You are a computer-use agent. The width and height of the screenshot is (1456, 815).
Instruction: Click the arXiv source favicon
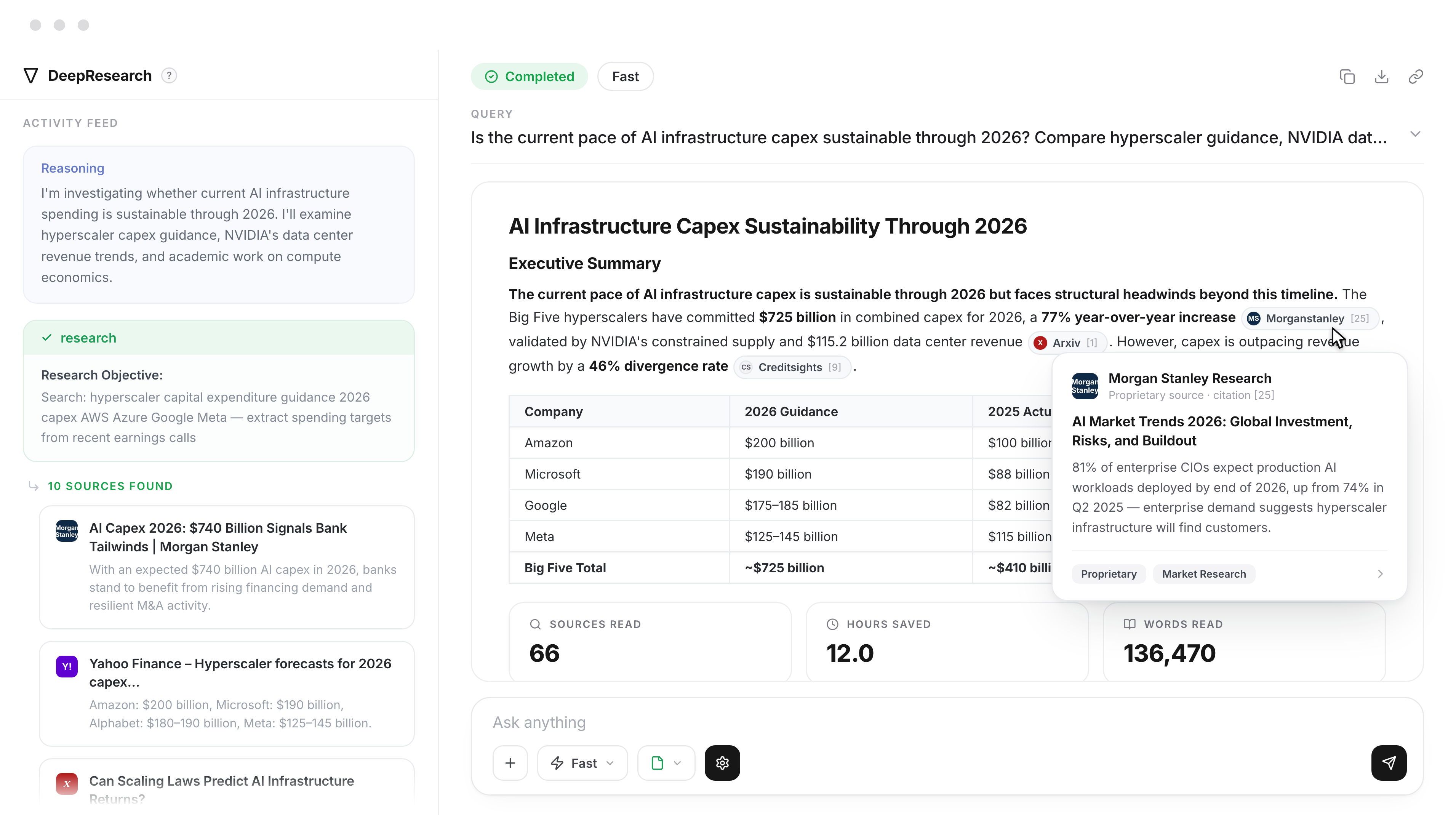tap(67, 783)
